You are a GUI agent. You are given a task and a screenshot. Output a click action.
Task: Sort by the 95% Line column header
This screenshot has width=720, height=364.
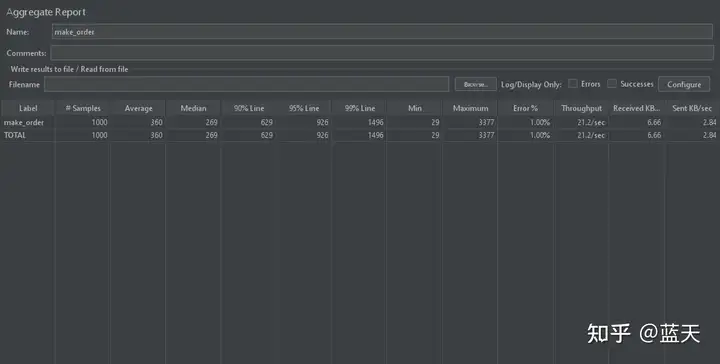click(304, 108)
